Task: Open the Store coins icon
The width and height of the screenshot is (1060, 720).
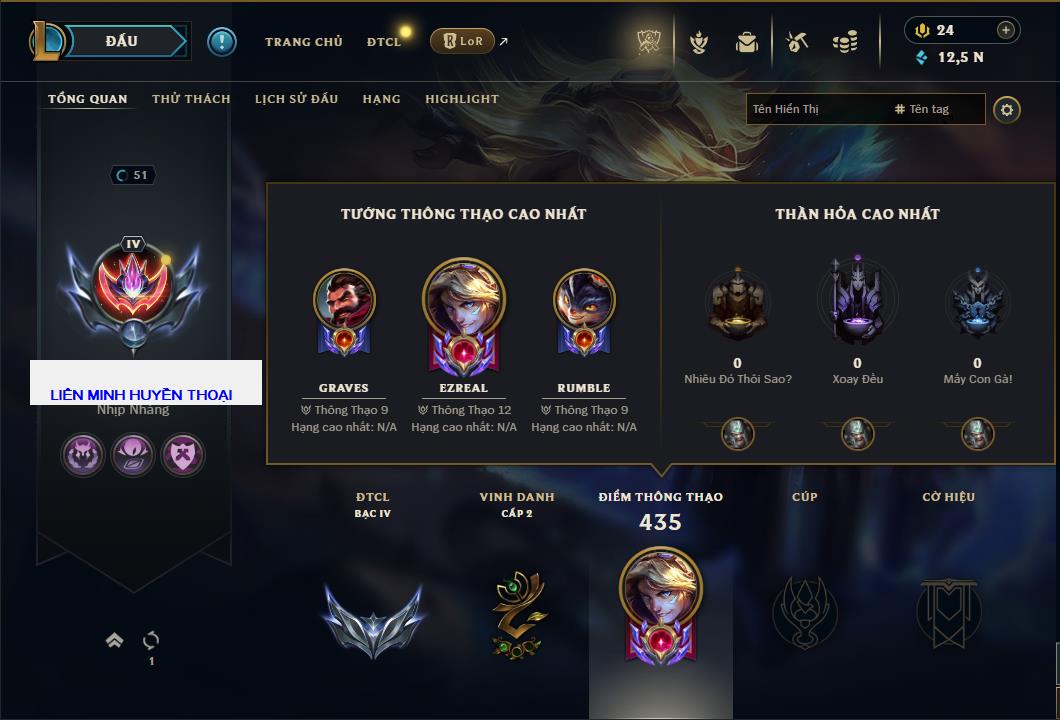Action: pos(845,42)
